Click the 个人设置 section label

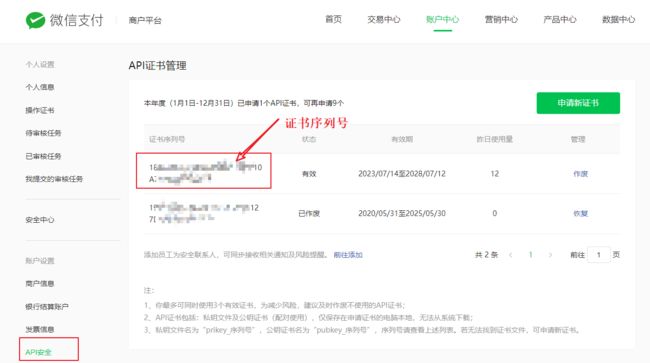click(40, 65)
